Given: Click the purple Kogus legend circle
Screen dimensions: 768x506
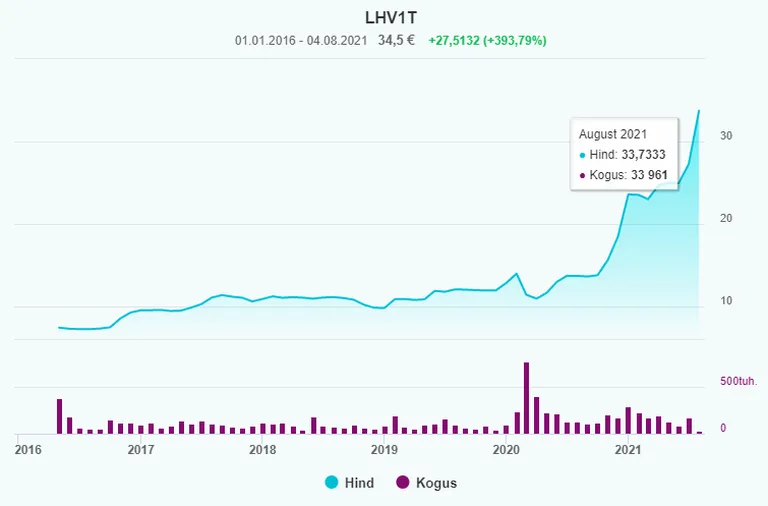Looking at the screenshot, I should tap(403, 482).
